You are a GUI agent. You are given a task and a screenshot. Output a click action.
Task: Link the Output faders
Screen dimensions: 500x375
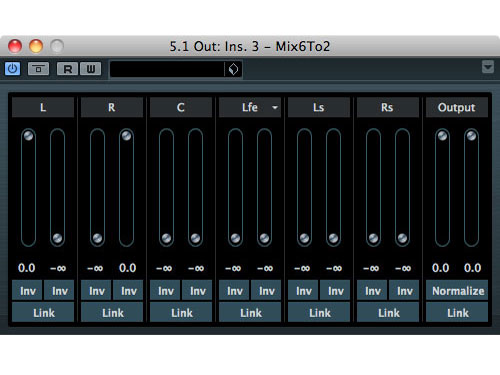(x=457, y=312)
